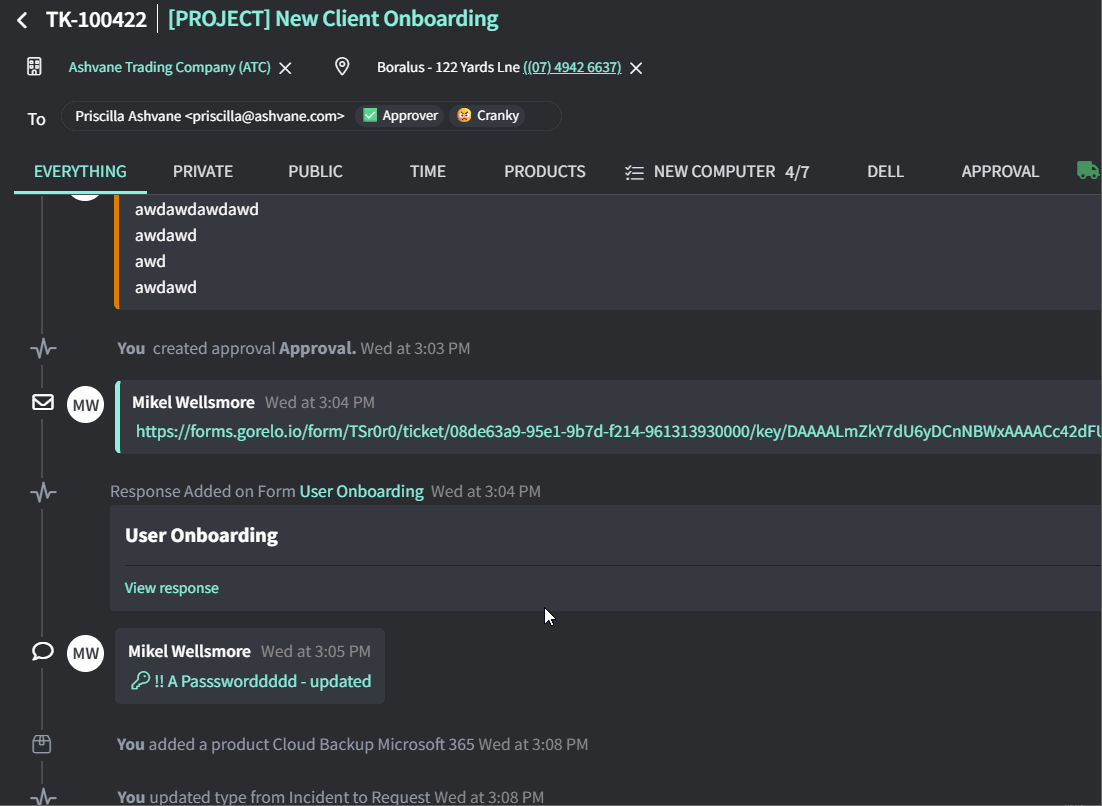
Task: Click the chat bubble icon in timeline
Action: pos(43,652)
